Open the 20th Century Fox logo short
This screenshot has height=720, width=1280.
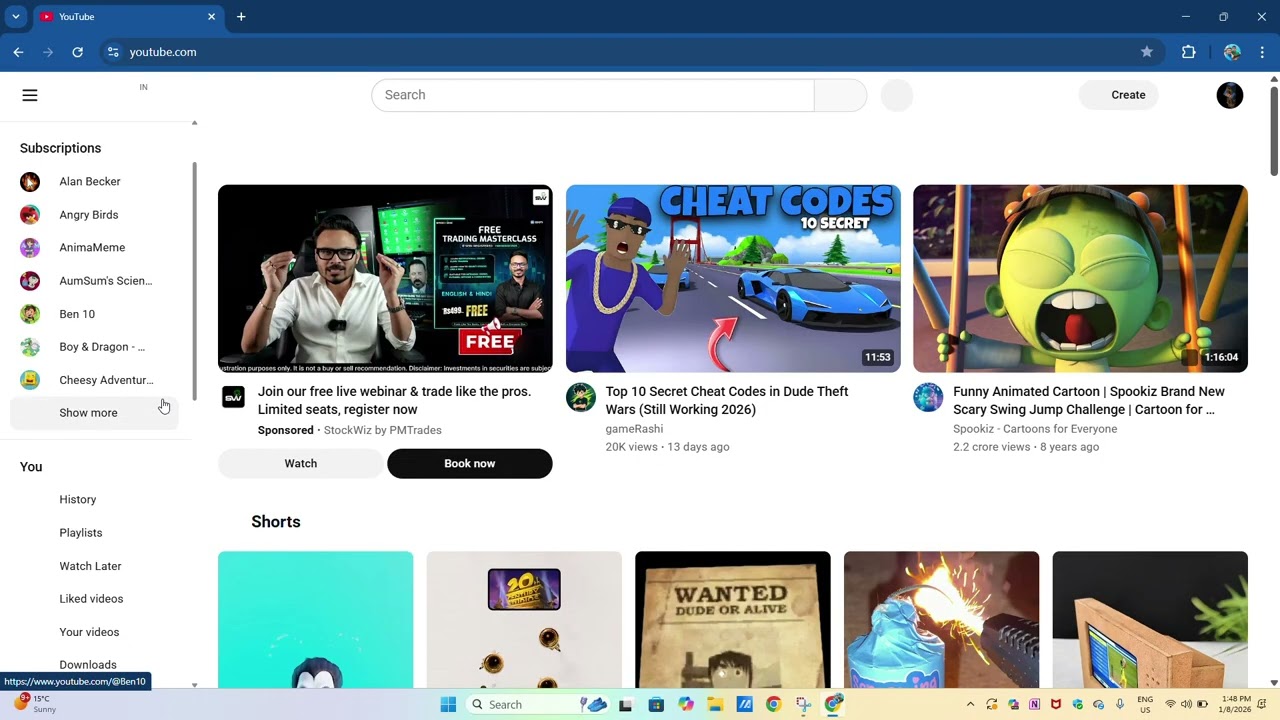coord(524,620)
